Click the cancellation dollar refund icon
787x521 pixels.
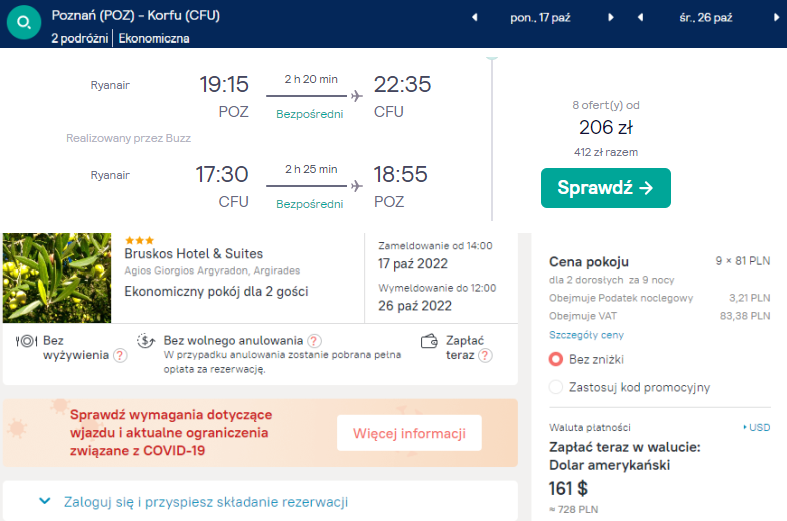coord(146,341)
